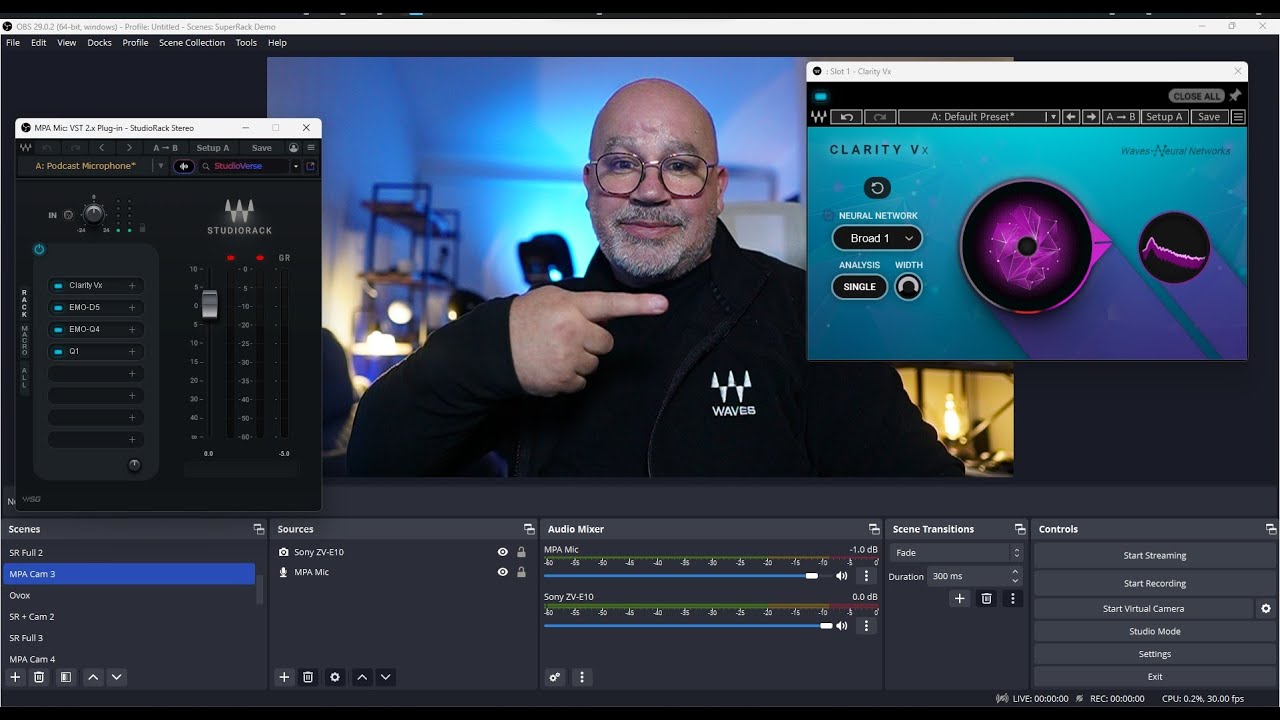The image size is (1280, 720).
Task: Click the StudioRack pop-out window icon
Action: (x=310, y=166)
